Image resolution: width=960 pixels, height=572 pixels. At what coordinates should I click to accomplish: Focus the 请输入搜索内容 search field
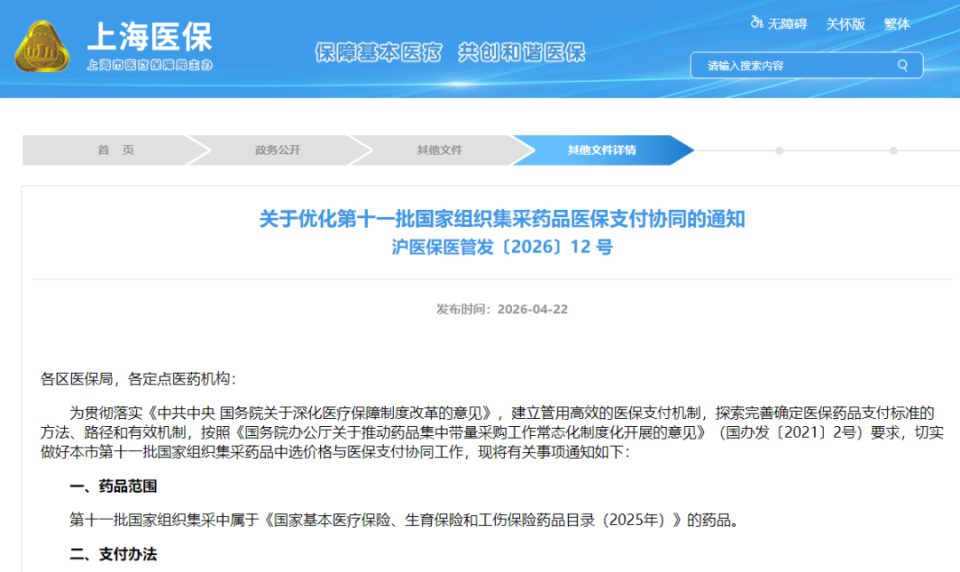pos(806,66)
